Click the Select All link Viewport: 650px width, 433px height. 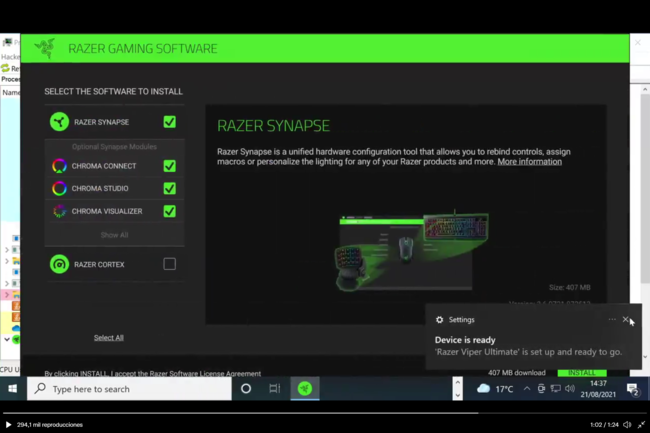coord(109,338)
